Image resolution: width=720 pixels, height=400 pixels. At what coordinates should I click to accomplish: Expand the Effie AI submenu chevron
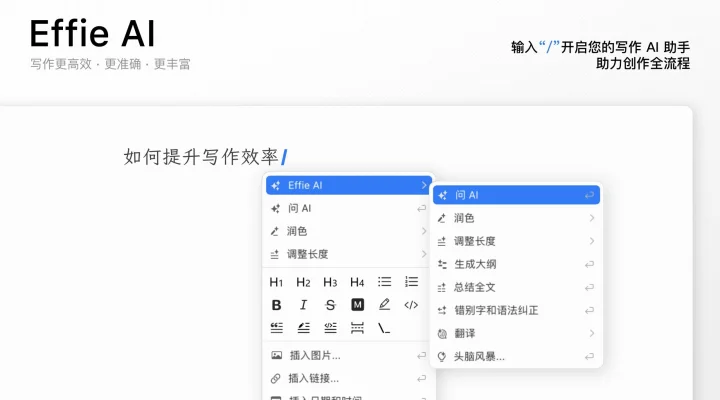click(x=423, y=185)
